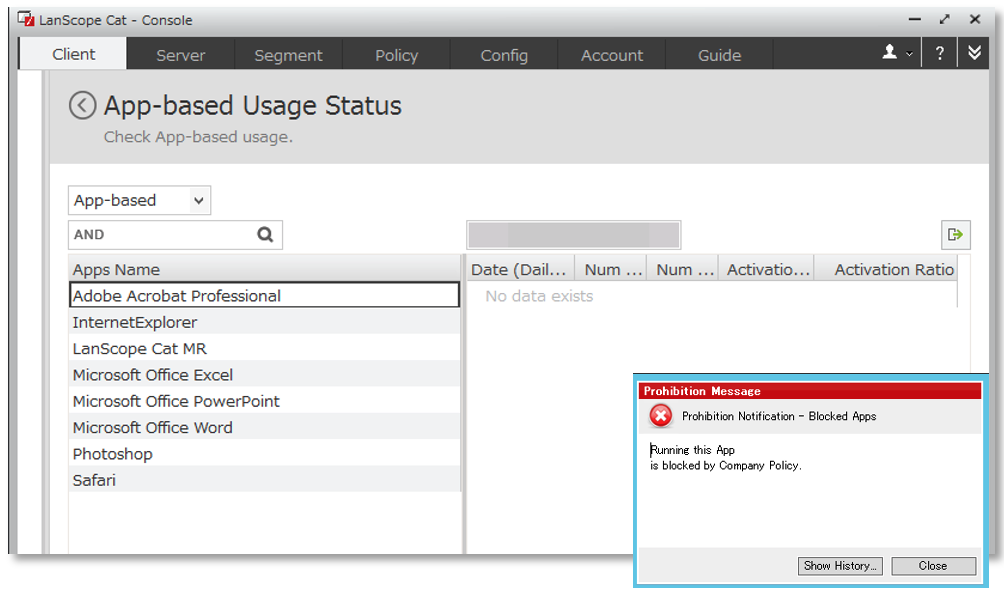Screen dimensions: 1004x597
Task: Expand the double chevron menu icon
Action: coord(975,54)
